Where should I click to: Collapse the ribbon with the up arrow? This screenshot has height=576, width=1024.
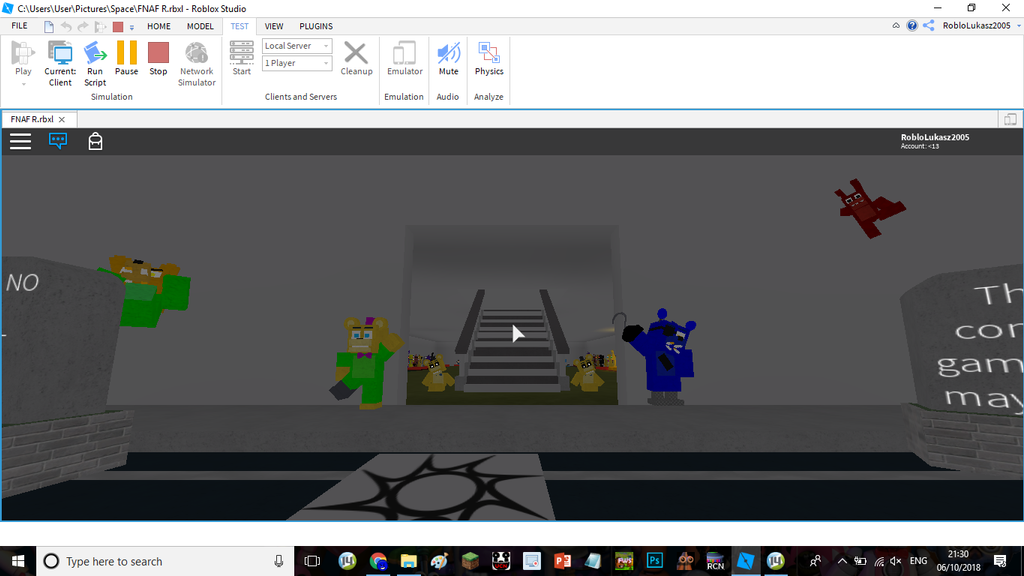[x=896, y=26]
